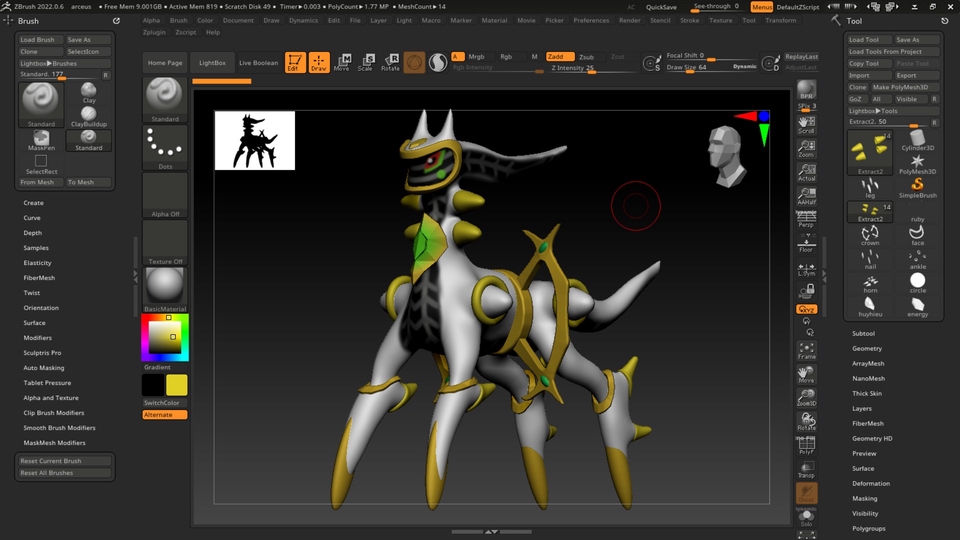The width and height of the screenshot is (960, 540).
Task: Click the Move navigation hand icon
Action: pyautogui.click(x=806, y=374)
